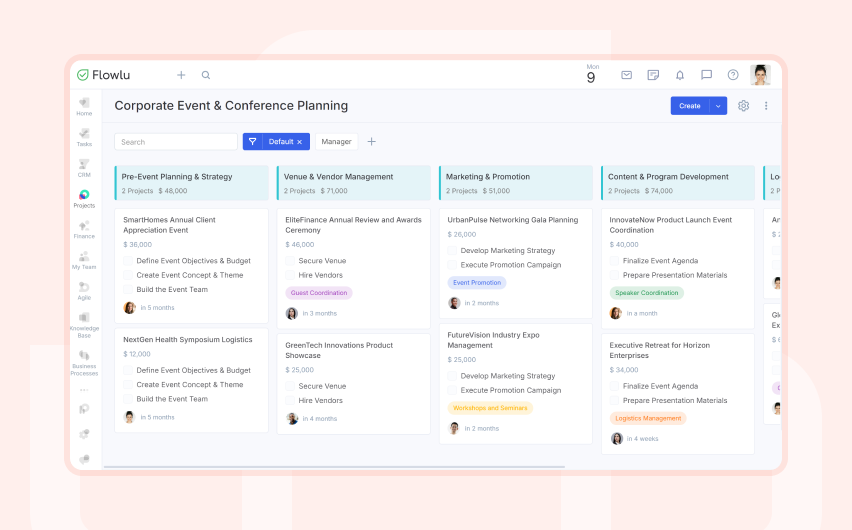Expand the Create dropdown arrow
The height and width of the screenshot is (530, 852).
tap(718, 106)
